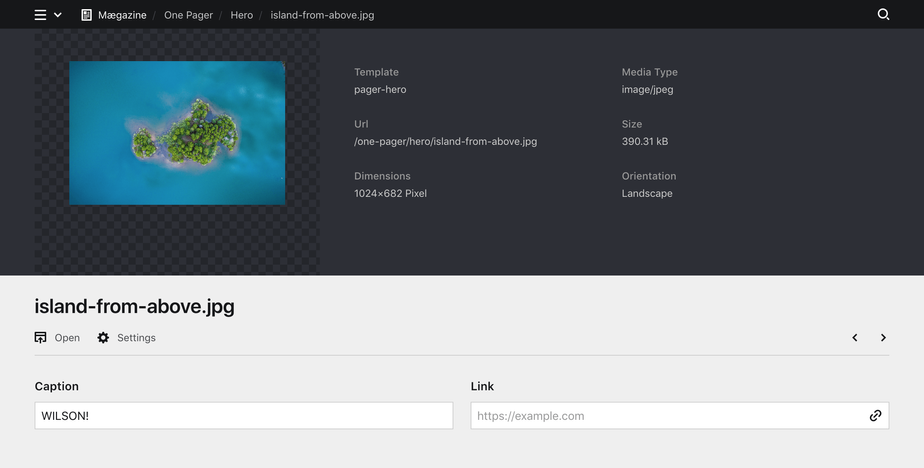This screenshot has width=924, height=468.
Task: Open the Settings dropdown label
Action: coord(136,338)
